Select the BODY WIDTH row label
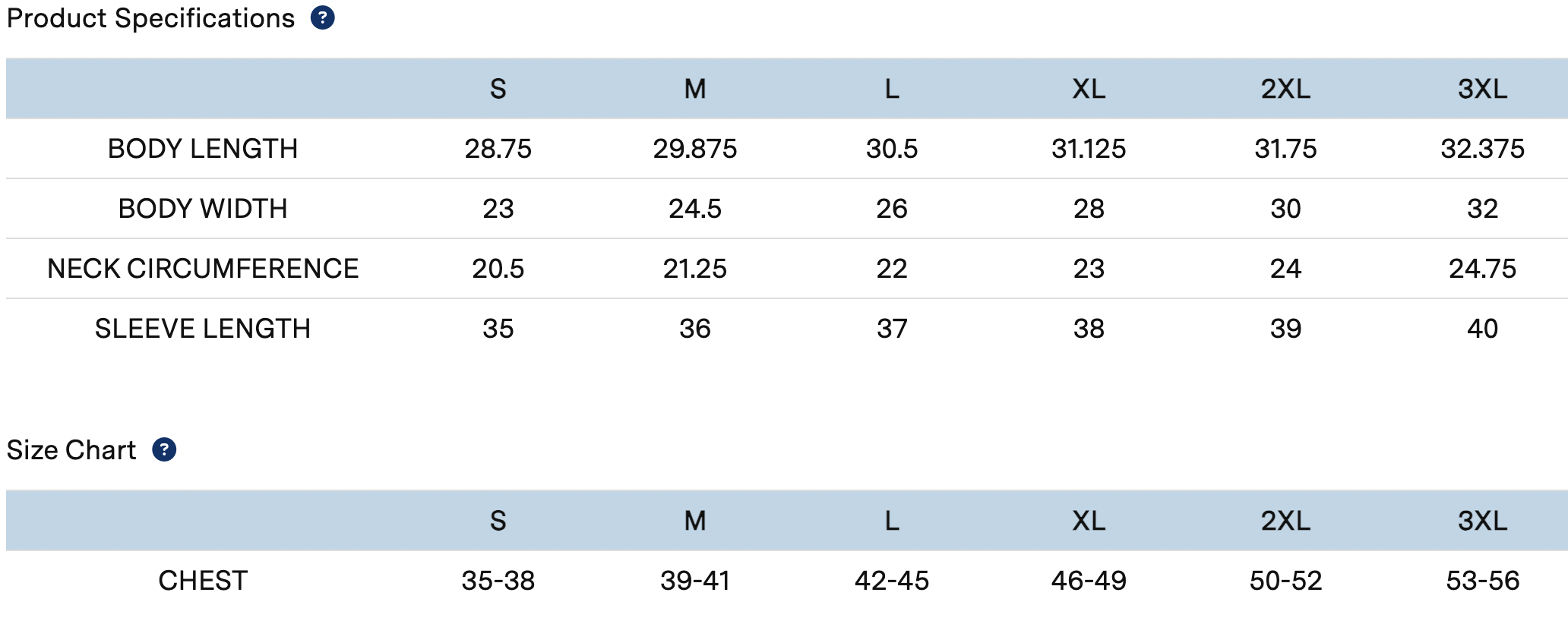Image resolution: width=1568 pixels, height=624 pixels. 203,209
